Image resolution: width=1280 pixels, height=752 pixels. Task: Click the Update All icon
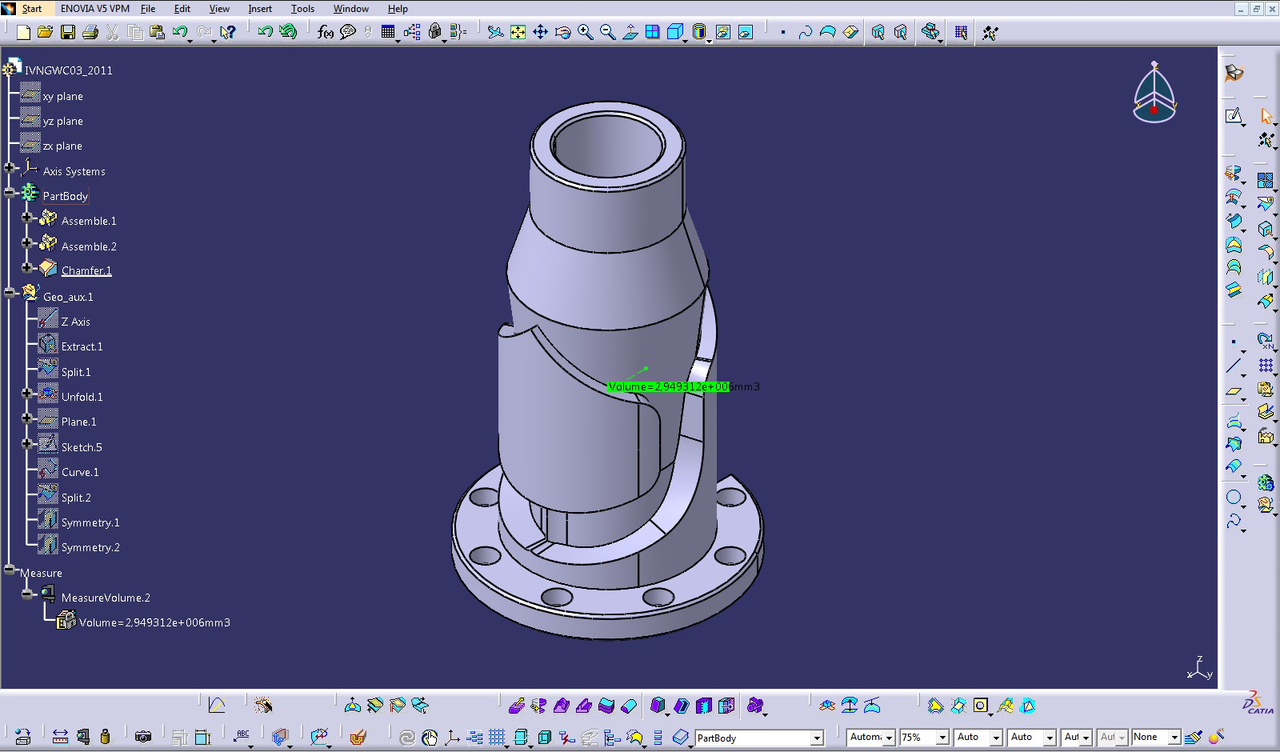pos(288,32)
